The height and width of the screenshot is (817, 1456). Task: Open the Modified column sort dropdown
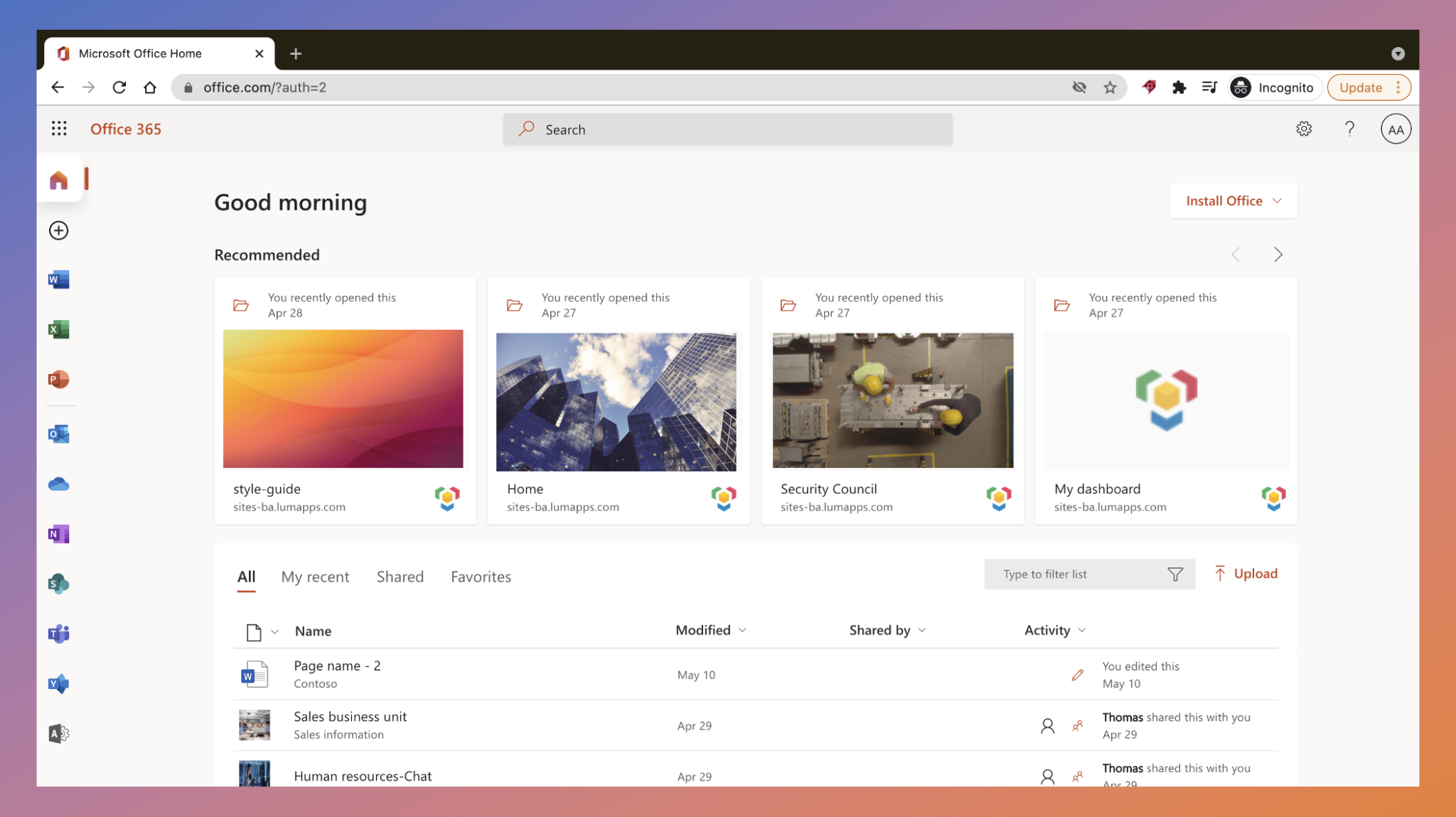click(742, 631)
